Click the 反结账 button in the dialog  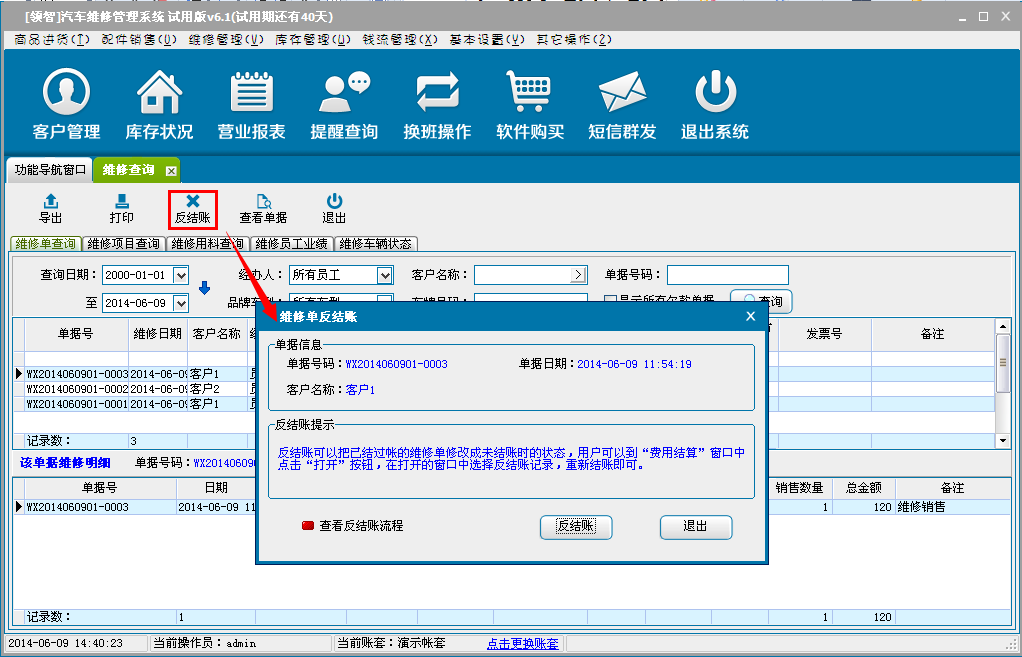575,526
